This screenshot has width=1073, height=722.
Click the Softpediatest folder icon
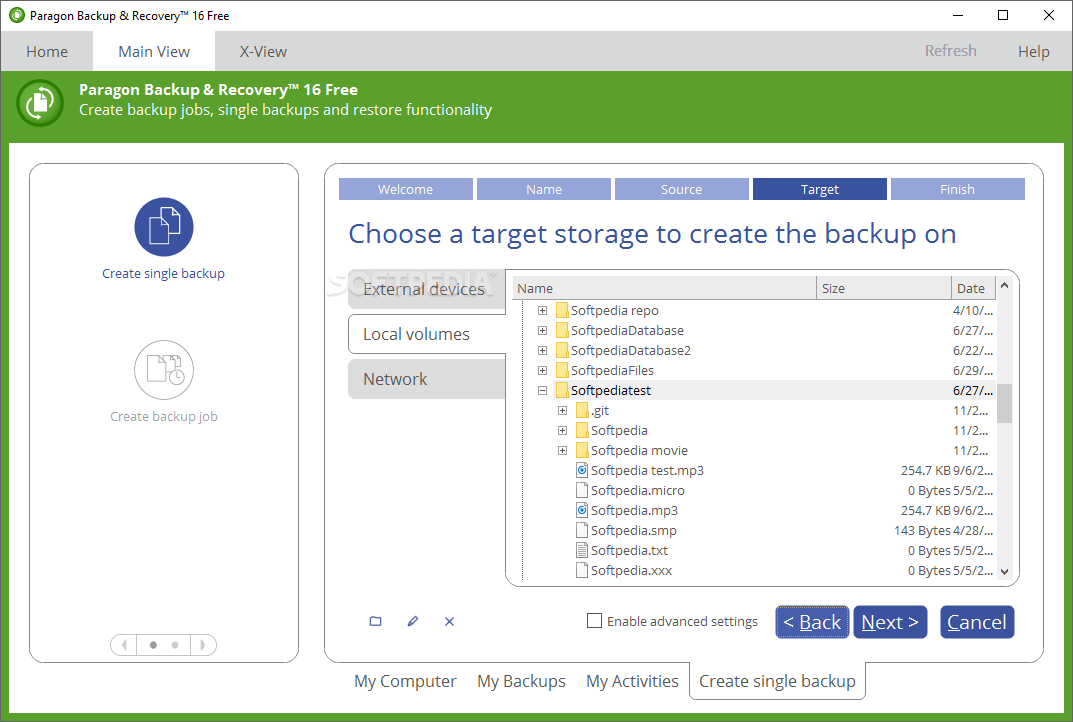pyautogui.click(x=562, y=390)
